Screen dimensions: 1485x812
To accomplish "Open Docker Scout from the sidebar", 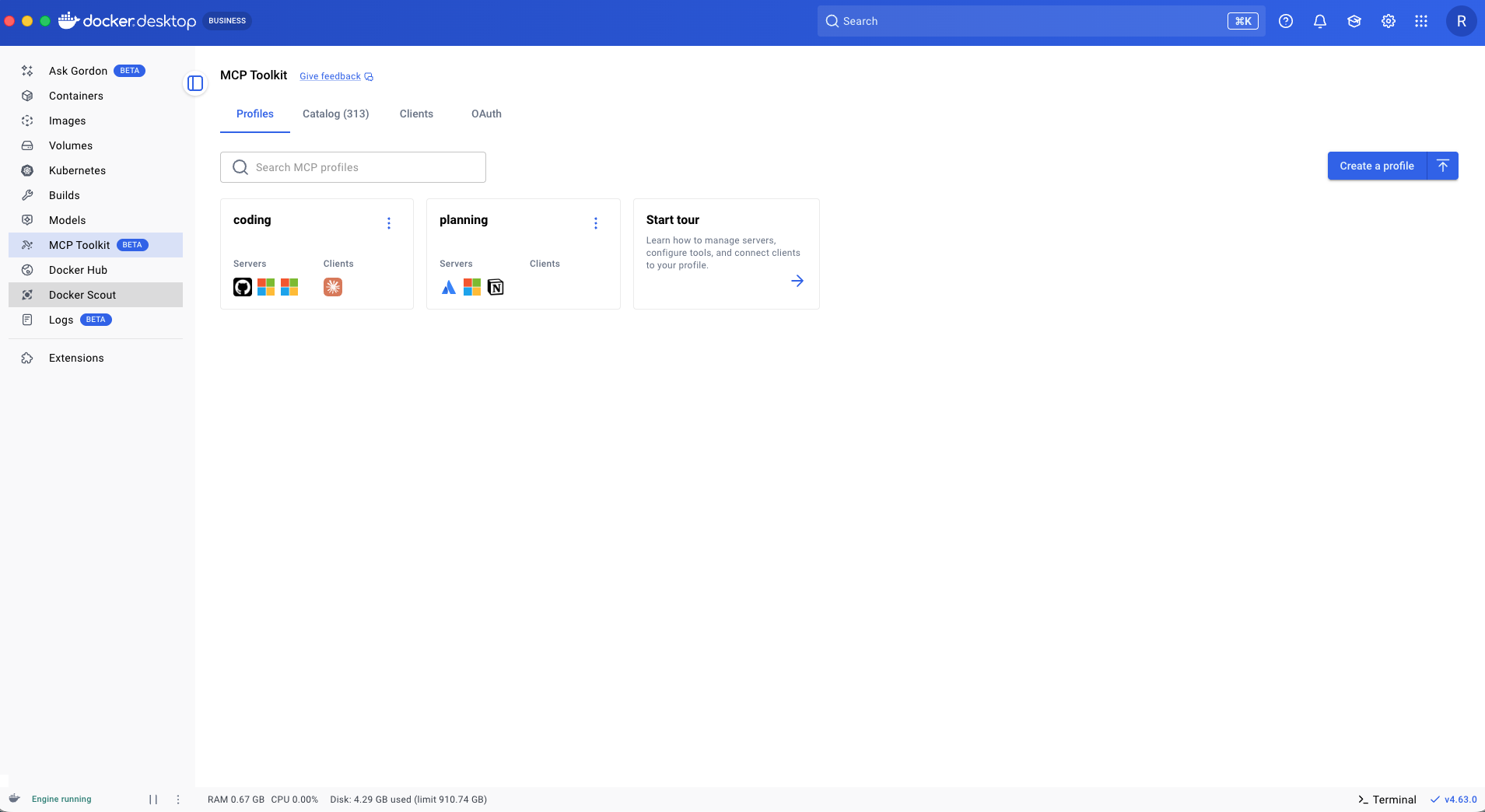I will point(96,295).
